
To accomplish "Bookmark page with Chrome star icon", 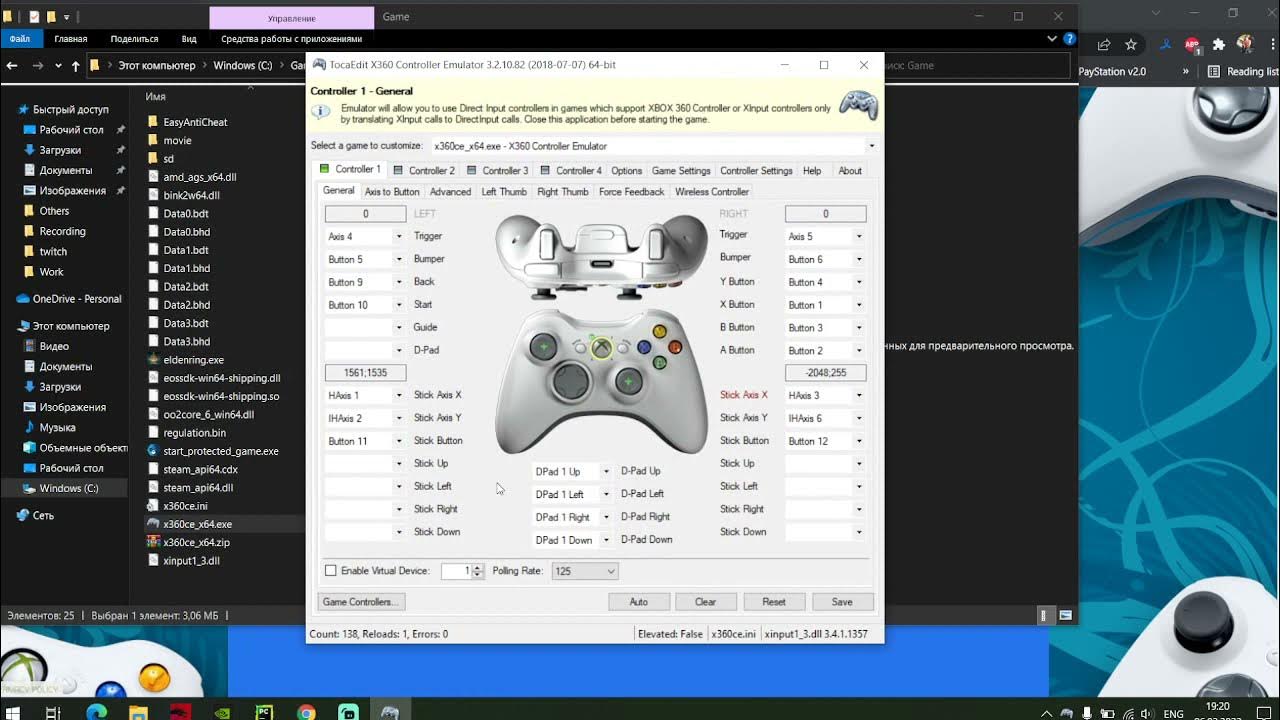I will coord(1131,45).
